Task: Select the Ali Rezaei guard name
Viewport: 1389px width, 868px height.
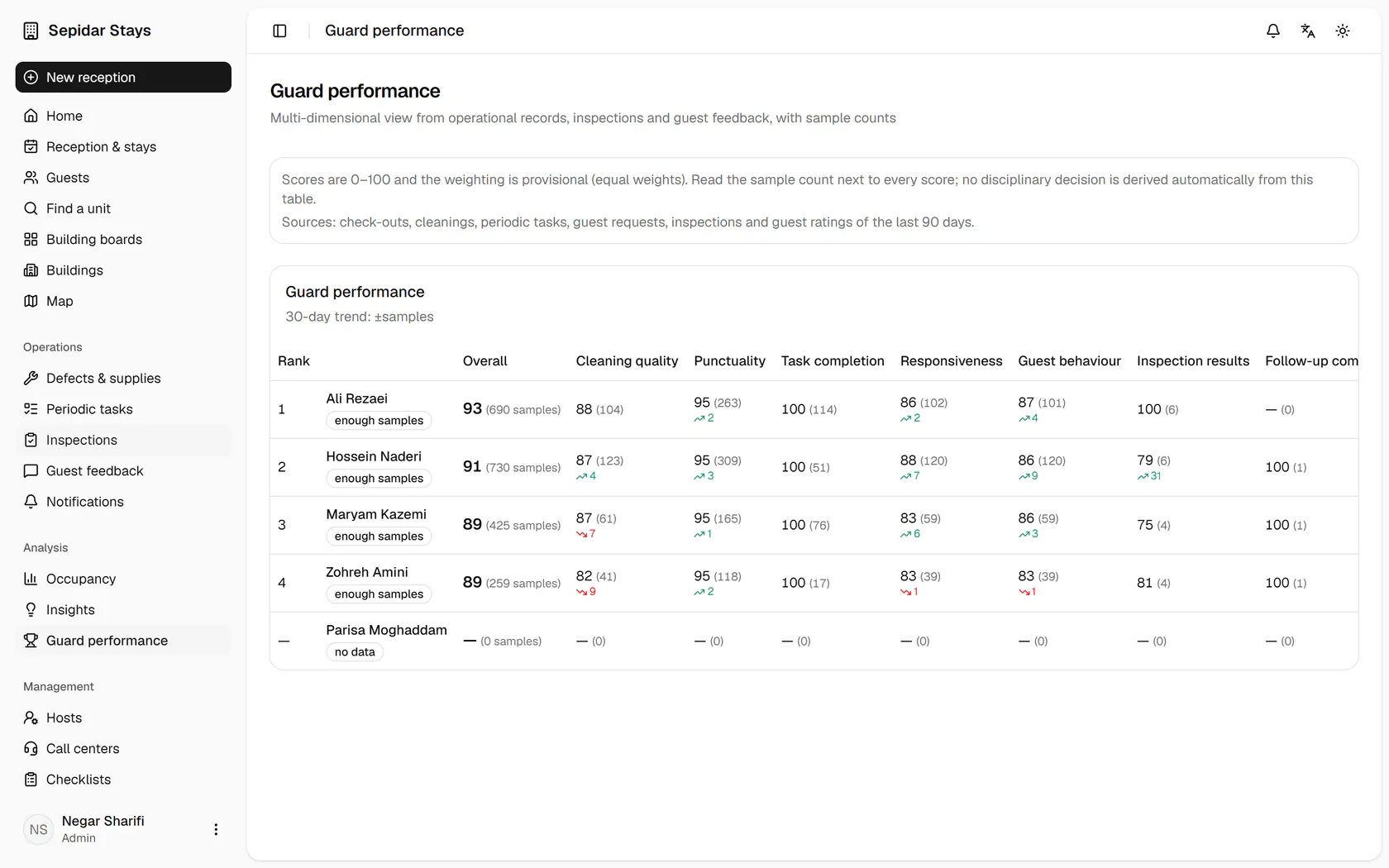Action: pyautogui.click(x=356, y=398)
